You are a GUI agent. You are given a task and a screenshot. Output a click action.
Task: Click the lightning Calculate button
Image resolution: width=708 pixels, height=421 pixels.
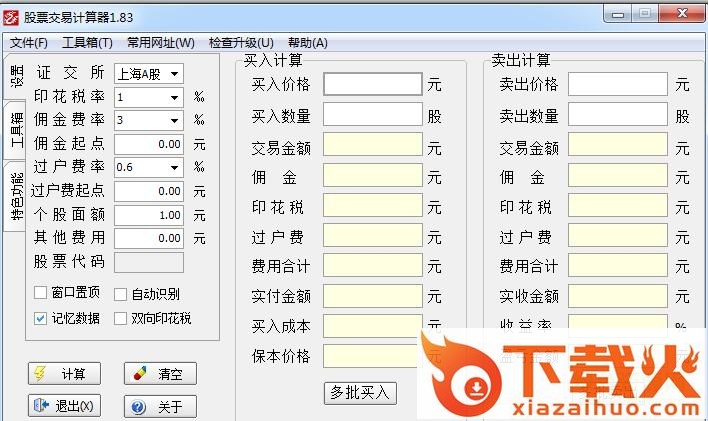coord(64,374)
